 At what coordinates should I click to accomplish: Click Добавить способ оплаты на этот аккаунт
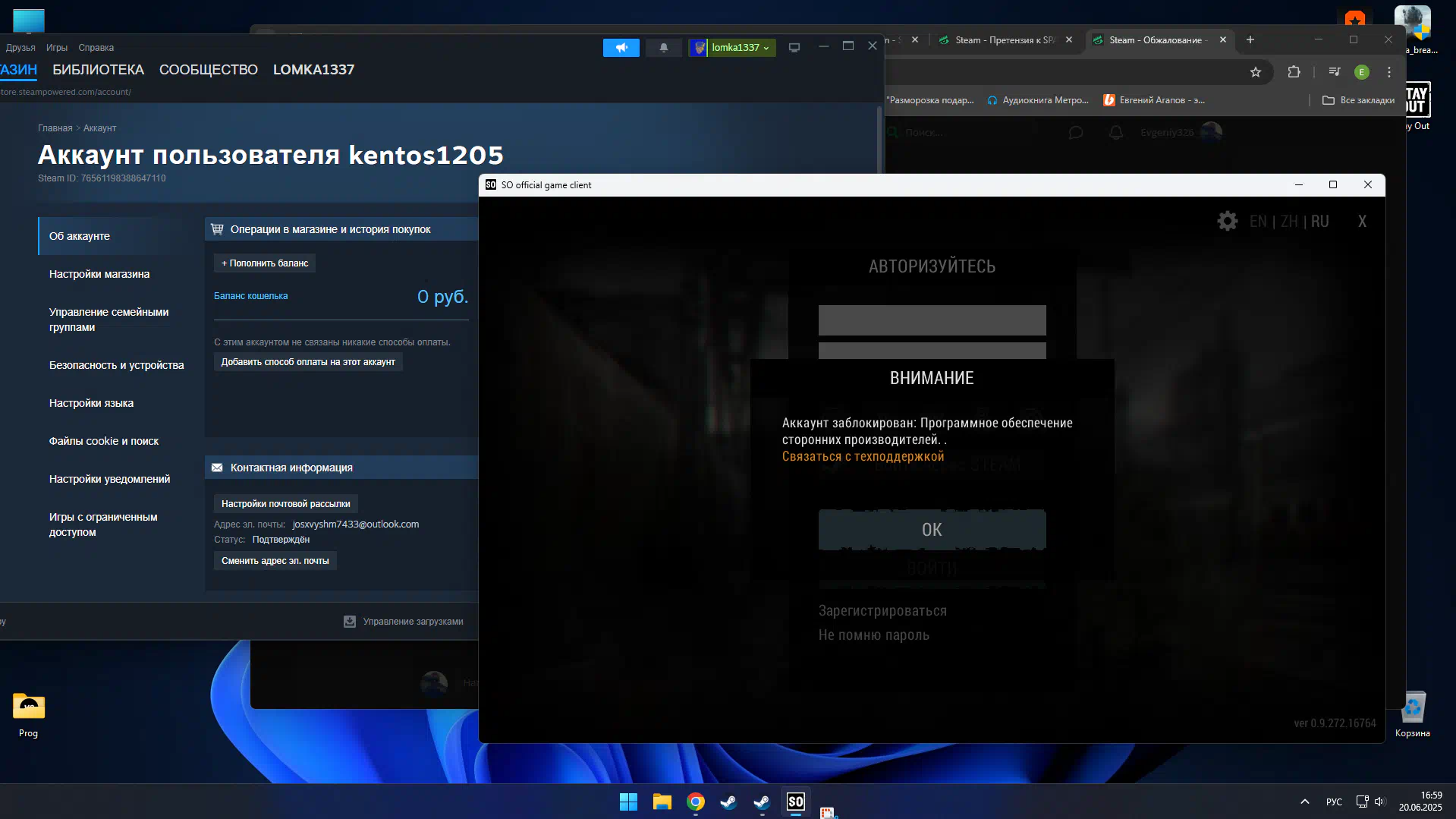[308, 362]
